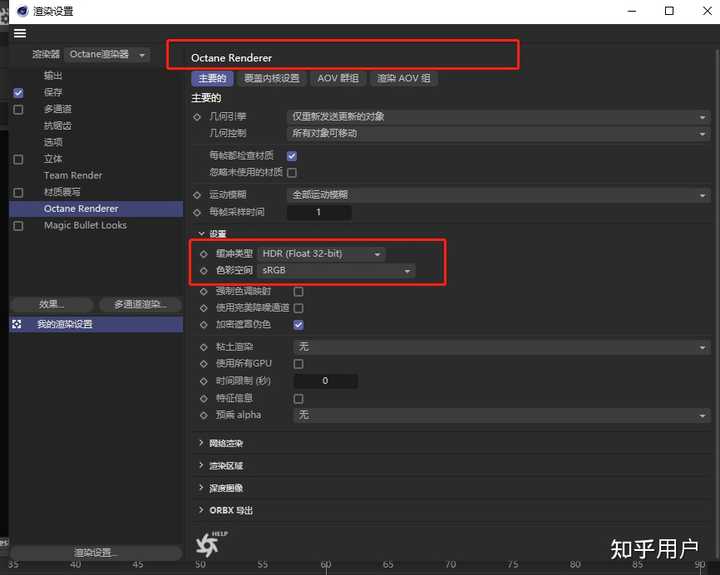Viewport: 720px width, 575px height.
Task: Enable the 多通道 (Multi-Pass) checkbox
Action: point(18,109)
